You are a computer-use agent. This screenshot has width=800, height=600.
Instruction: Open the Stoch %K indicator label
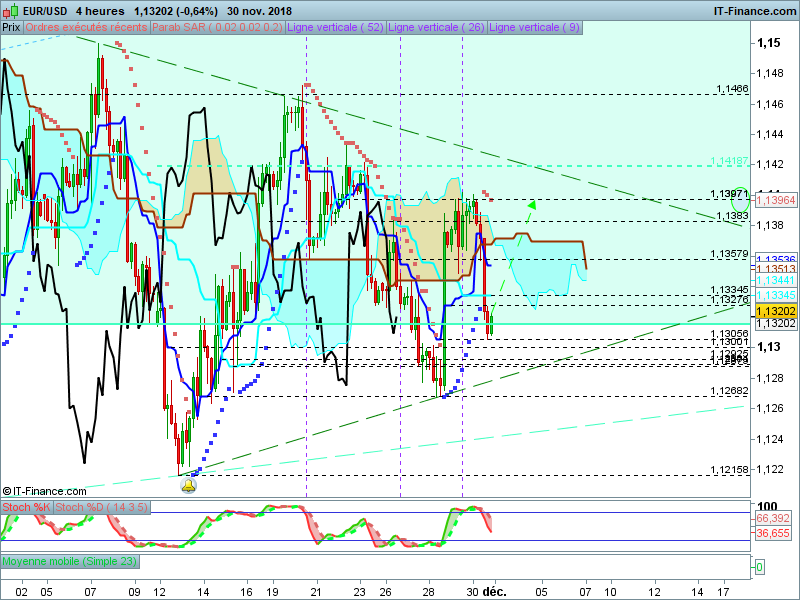pyautogui.click(x=26, y=508)
